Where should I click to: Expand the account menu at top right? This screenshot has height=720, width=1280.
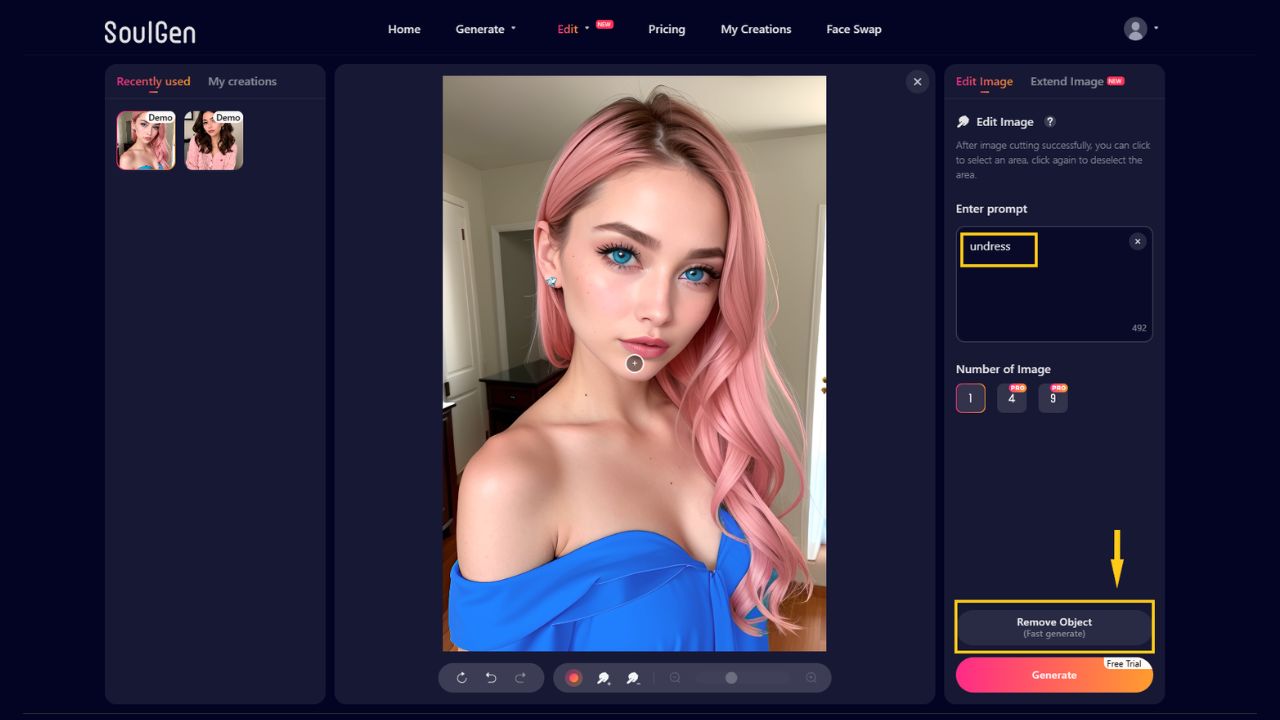point(1138,29)
